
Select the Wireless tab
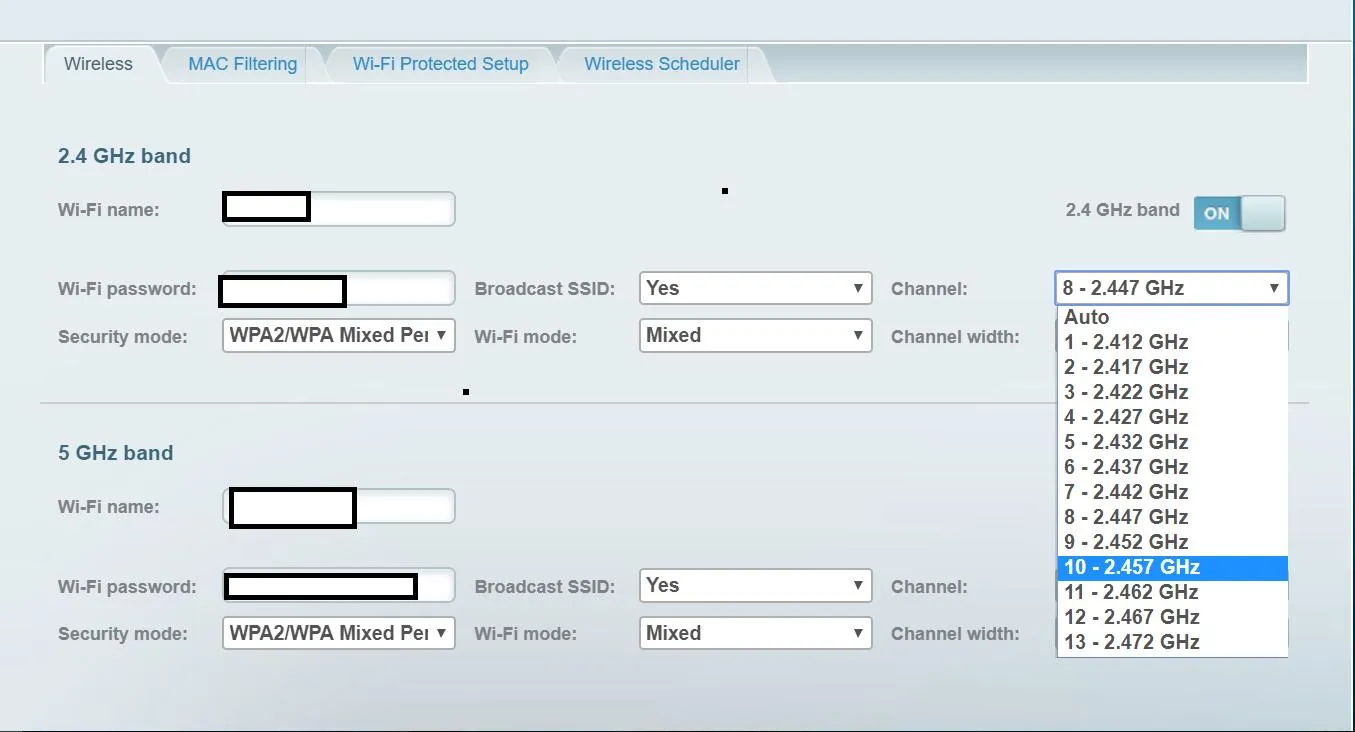point(98,64)
